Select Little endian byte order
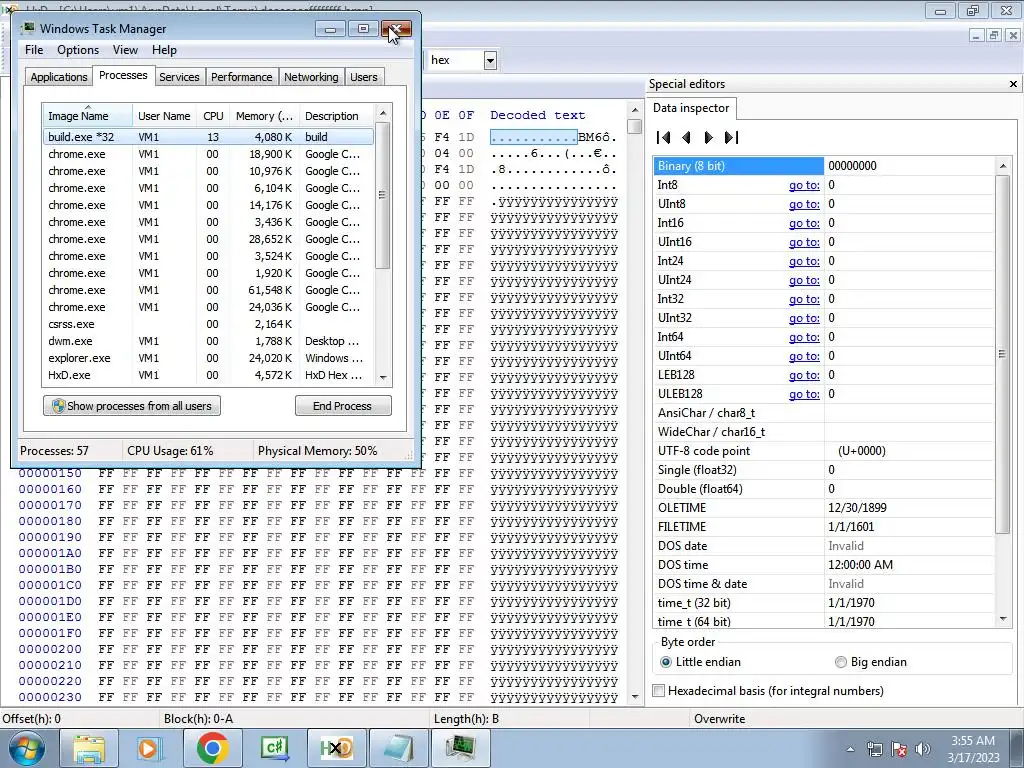This screenshot has width=1024, height=768. pyautogui.click(x=701, y=662)
